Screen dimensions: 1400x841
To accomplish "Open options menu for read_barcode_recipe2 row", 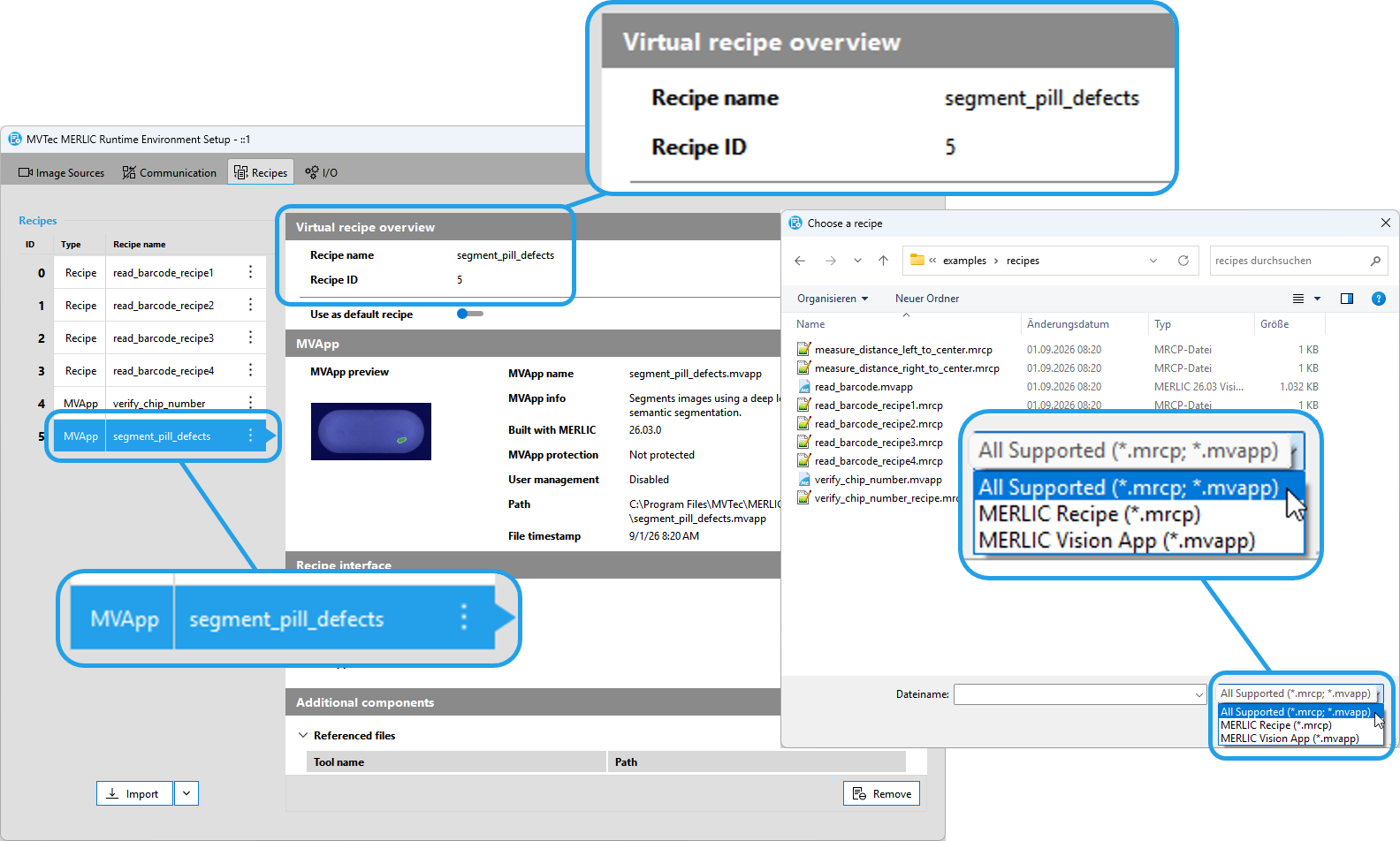I will (x=250, y=305).
